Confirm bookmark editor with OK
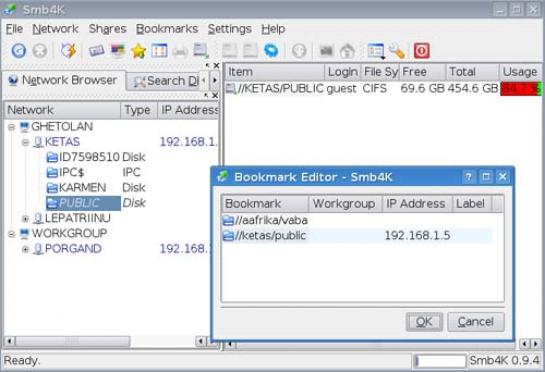This screenshot has height=372, width=545. pyautogui.click(x=424, y=322)
